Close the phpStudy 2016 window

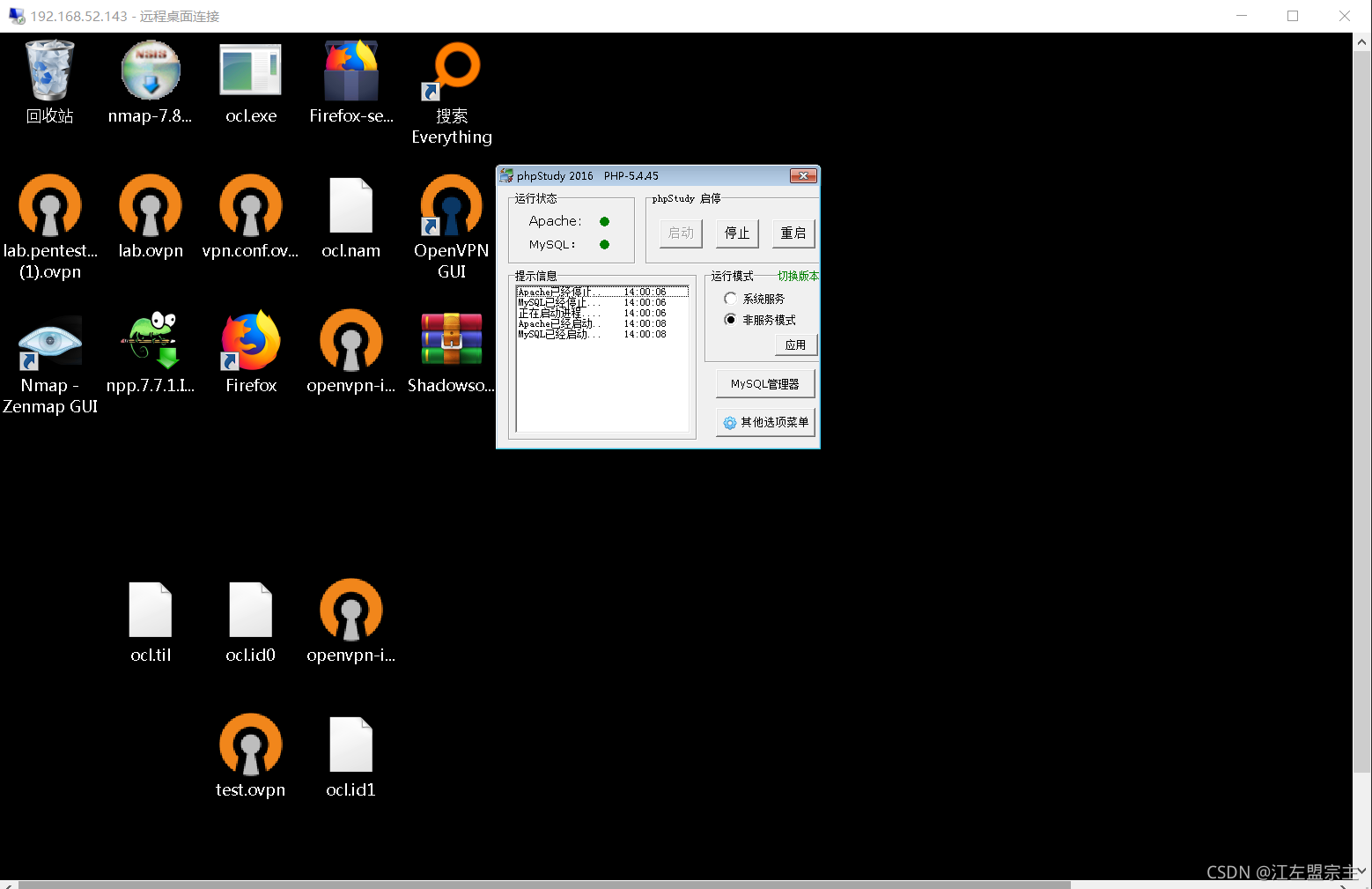(x=803, y=176)
